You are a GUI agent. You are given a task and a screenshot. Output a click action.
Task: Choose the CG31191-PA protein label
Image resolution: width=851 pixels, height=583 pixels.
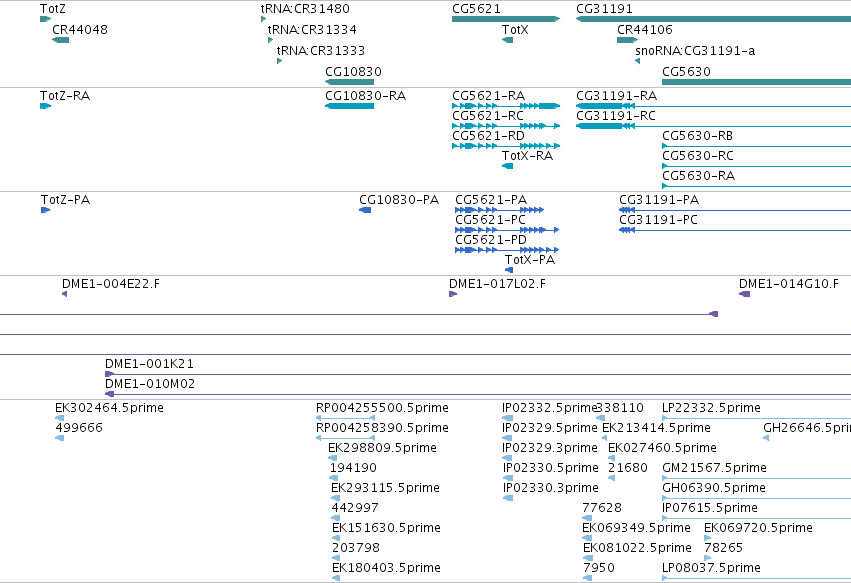pos(659,200)
